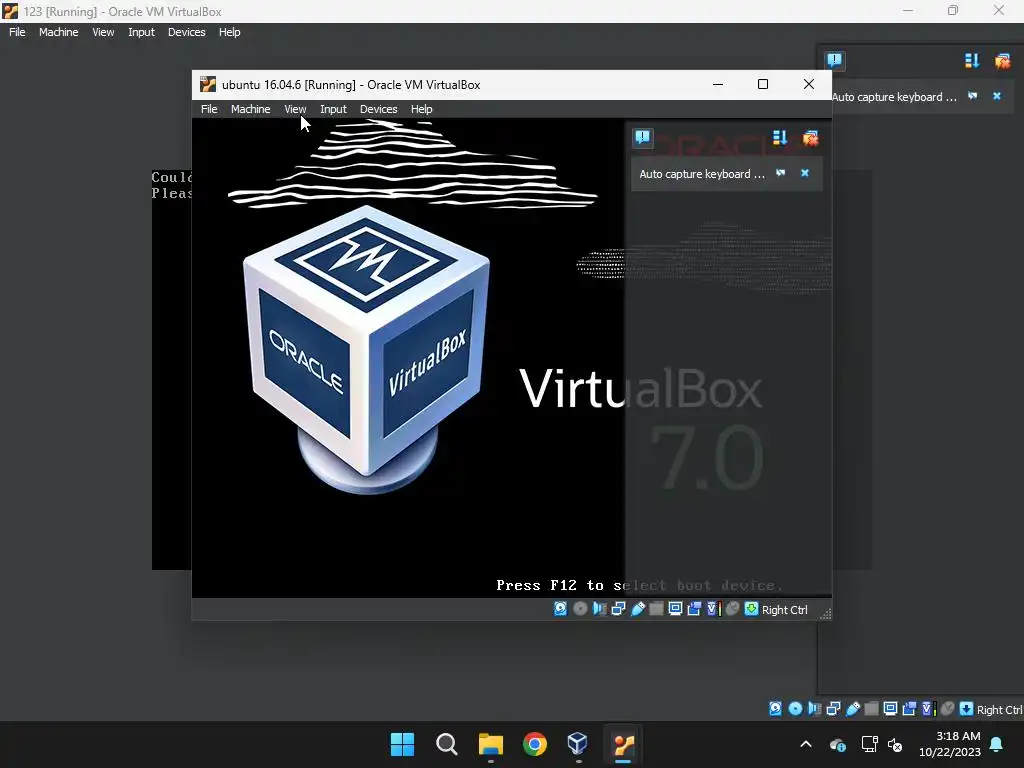The width and height of the screenshot is (1024, 768).
Task: Click hard disk indicator in 123 VM status bar
Action: pyautogui.click(x=775, y=709)
